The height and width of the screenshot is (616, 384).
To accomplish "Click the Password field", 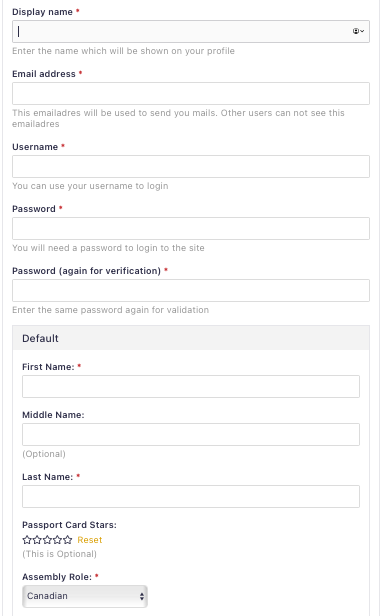I will point(191,229).
